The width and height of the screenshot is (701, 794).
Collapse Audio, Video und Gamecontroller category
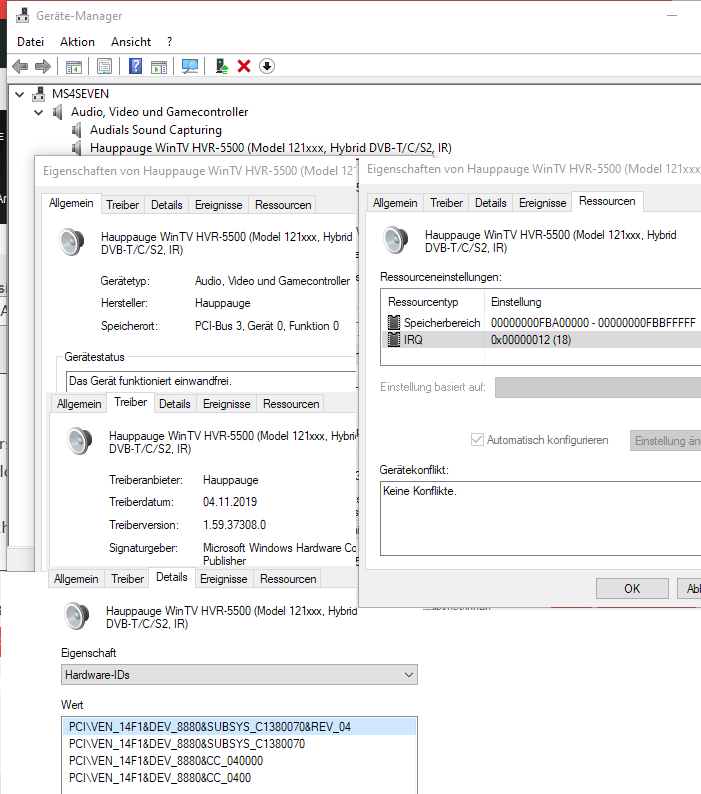[38, 112]
